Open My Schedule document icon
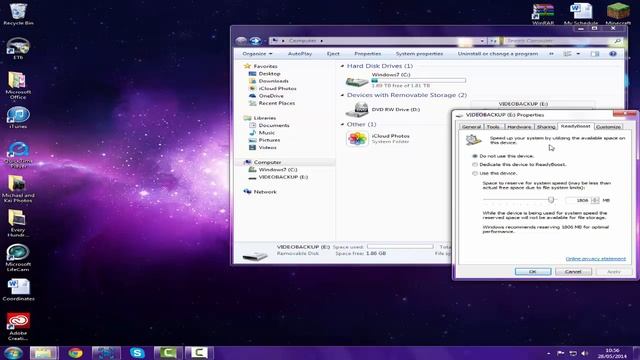The width and height of the screenshot is (640, 360). click(580, 14)
